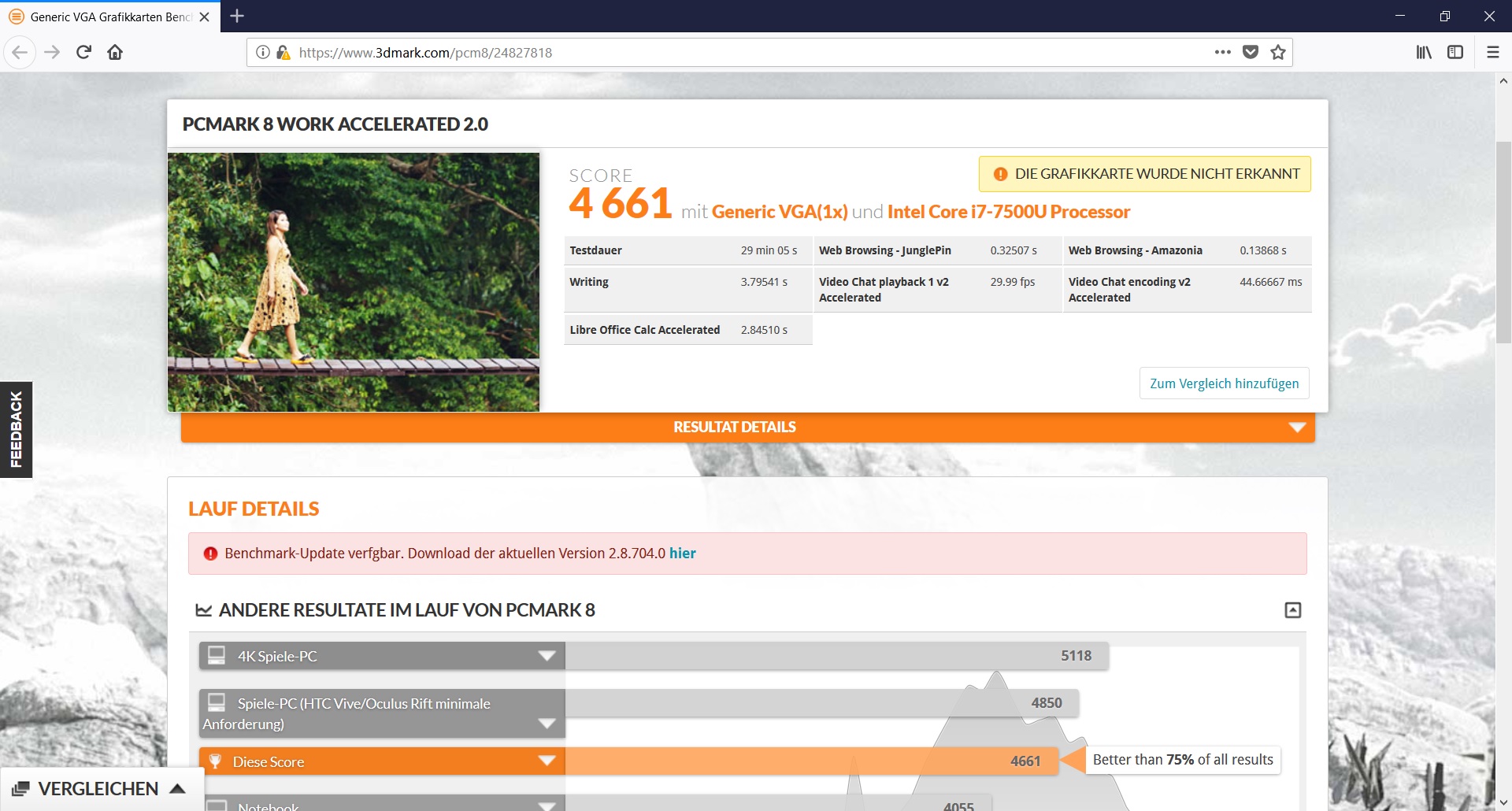
Task: Reload the page with the refresh icon
Action: (83, 53)
